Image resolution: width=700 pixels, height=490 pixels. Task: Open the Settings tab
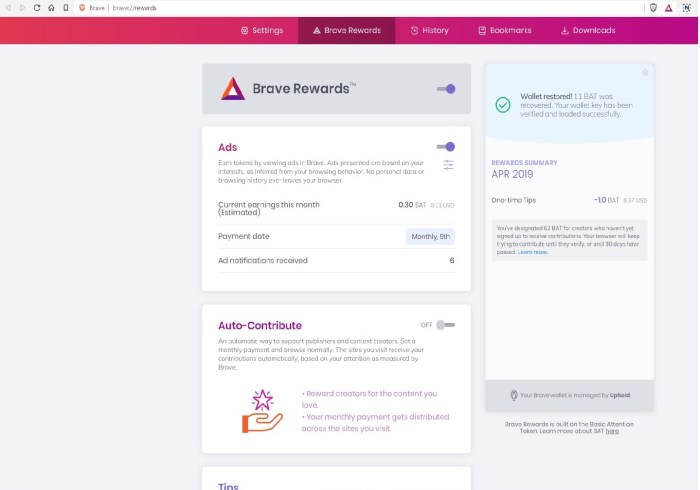coord(262,30)
